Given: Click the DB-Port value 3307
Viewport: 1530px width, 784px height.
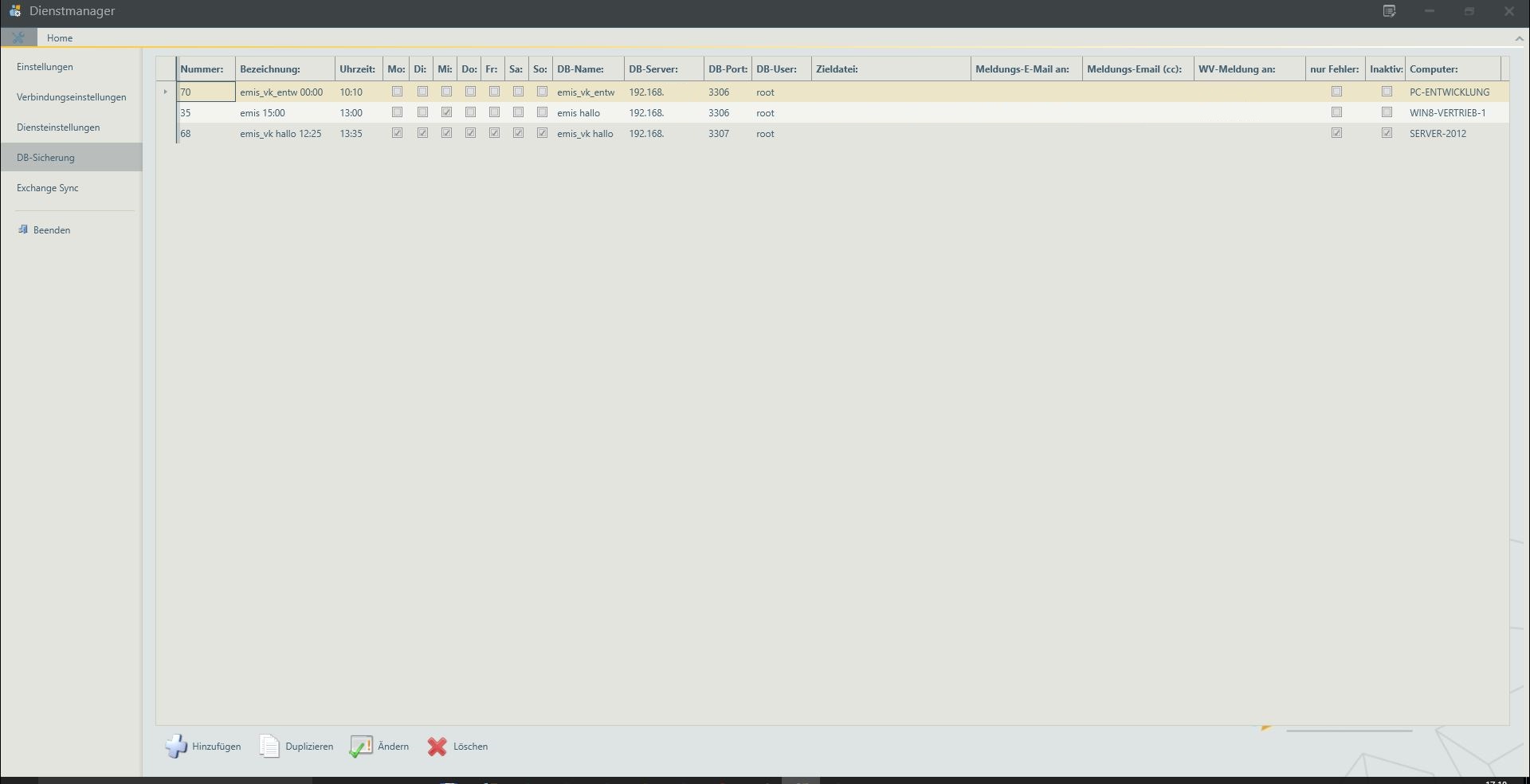Looking at the screenshot, I should [719, 134].
